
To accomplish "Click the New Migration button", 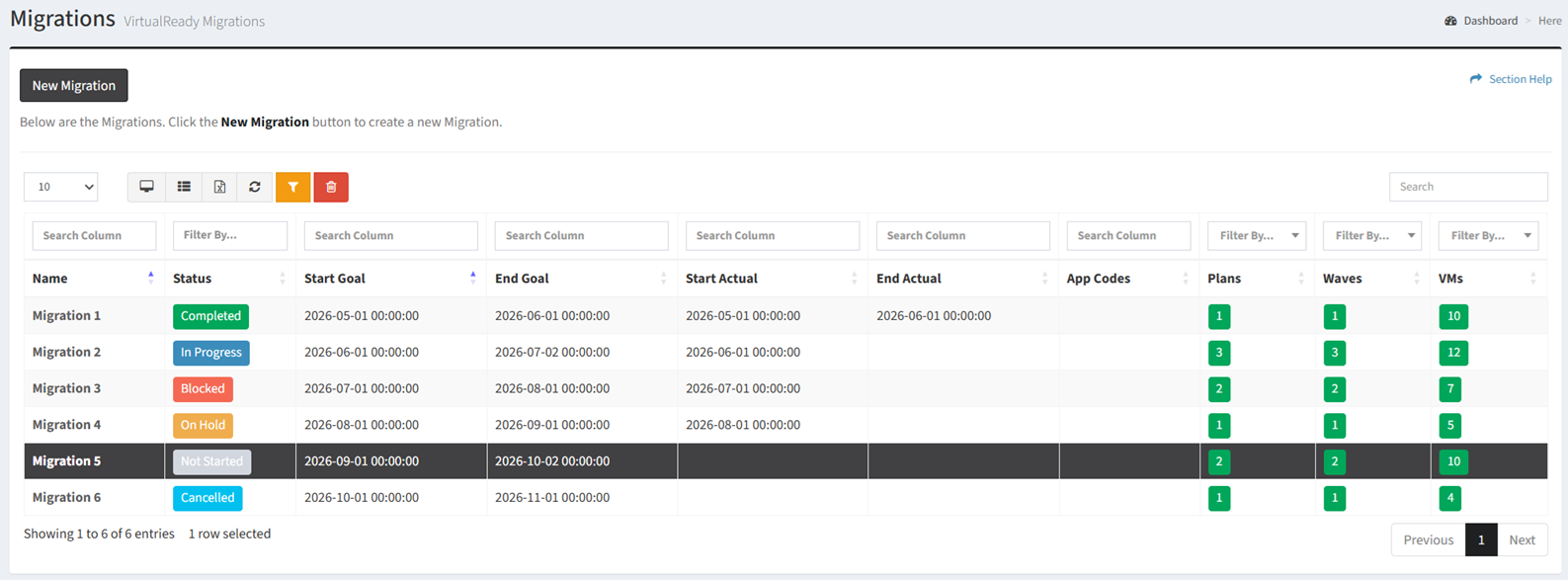I will click(74, 85).
